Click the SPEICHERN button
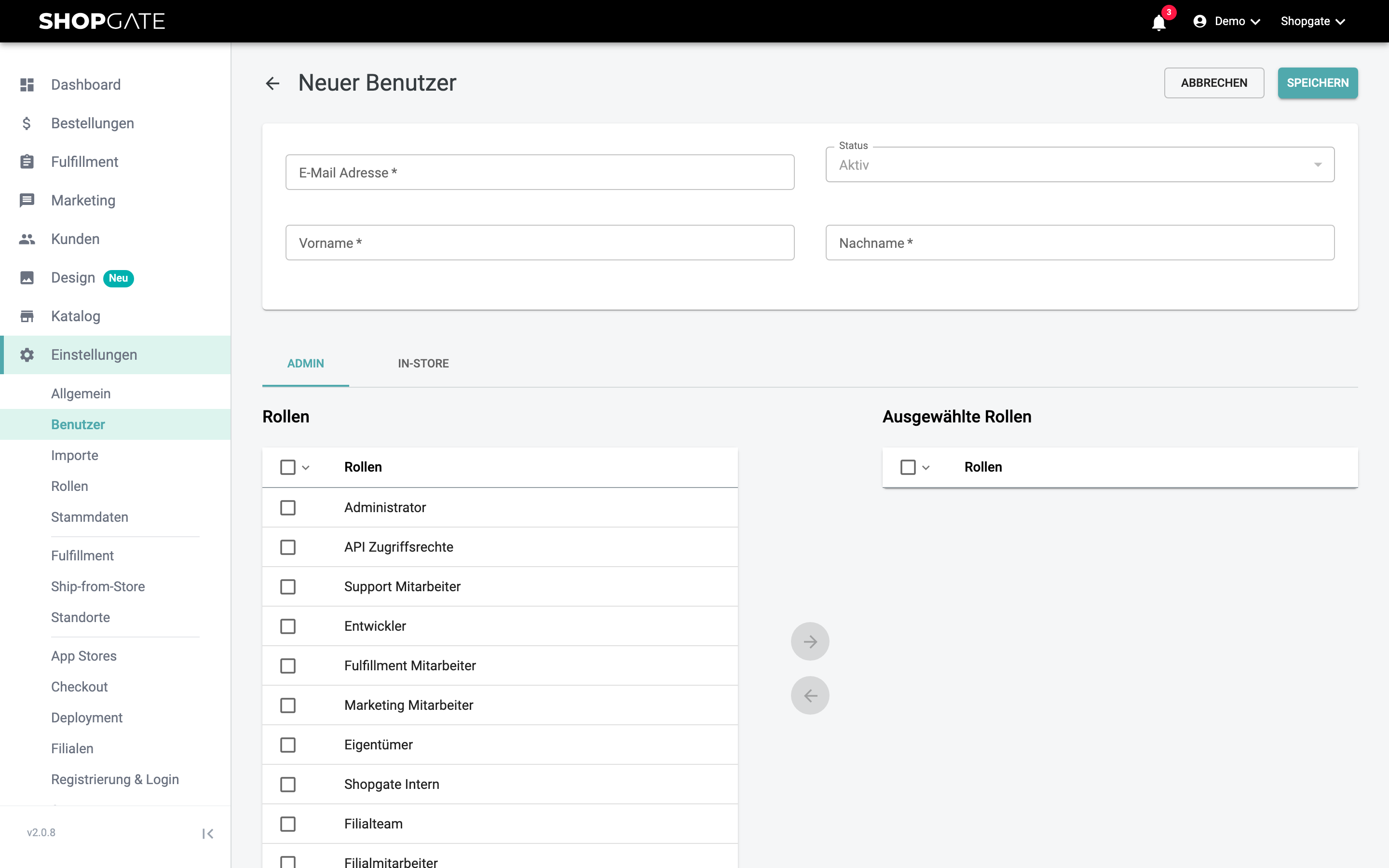1389x868 pixels. [1317, 82]
